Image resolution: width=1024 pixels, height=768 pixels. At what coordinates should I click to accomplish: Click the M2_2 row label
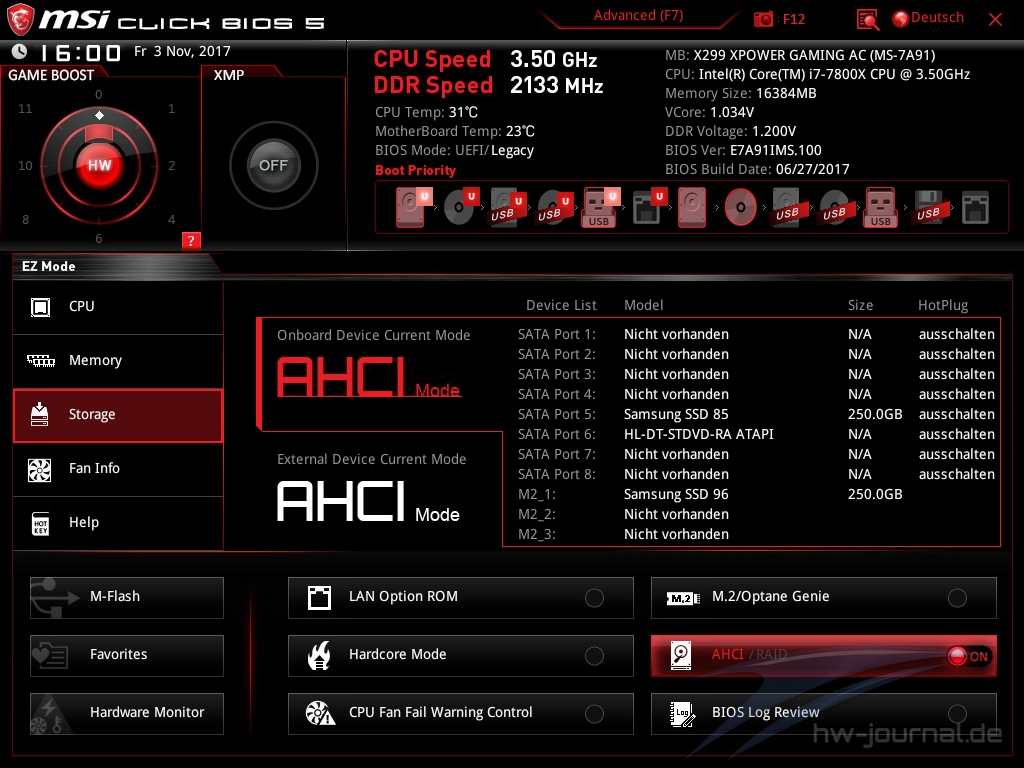(537, 515)
